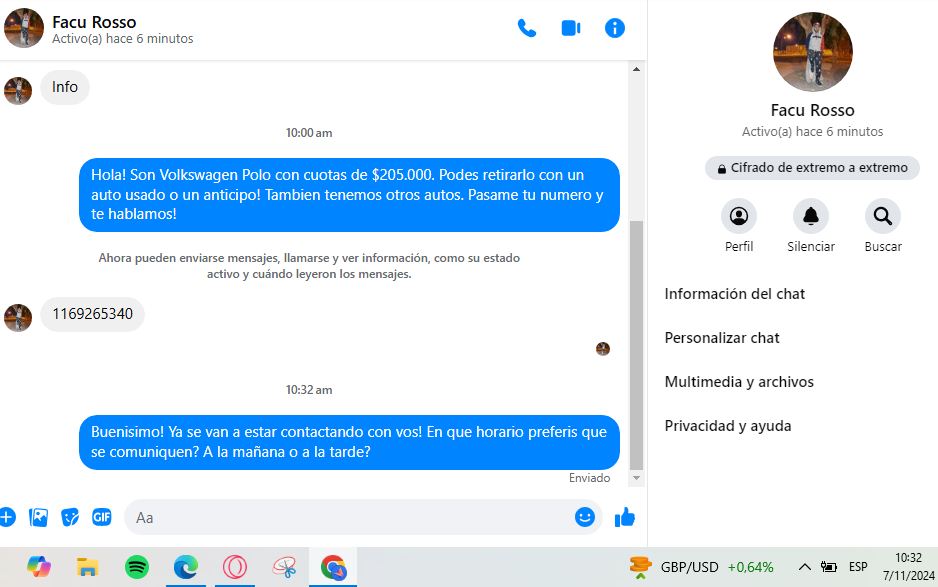938x587 pixels.
Task: Start a video call with Facu Rosso
Action: 571,28
